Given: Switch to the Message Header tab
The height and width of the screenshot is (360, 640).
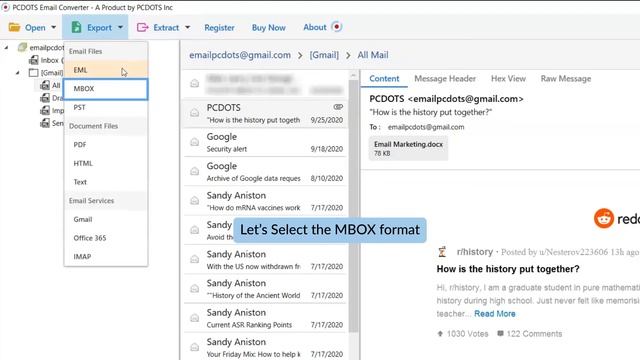Looking at the screenshot, I should point(445,79).
